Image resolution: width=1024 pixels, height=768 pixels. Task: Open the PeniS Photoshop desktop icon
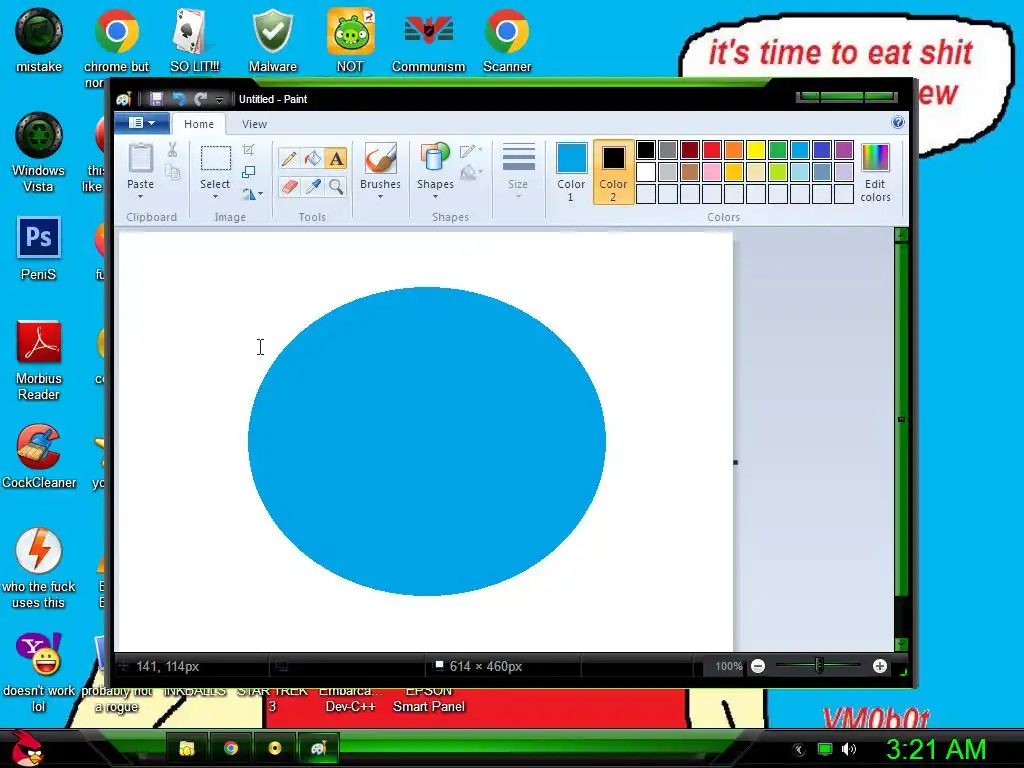coord(39,248)
